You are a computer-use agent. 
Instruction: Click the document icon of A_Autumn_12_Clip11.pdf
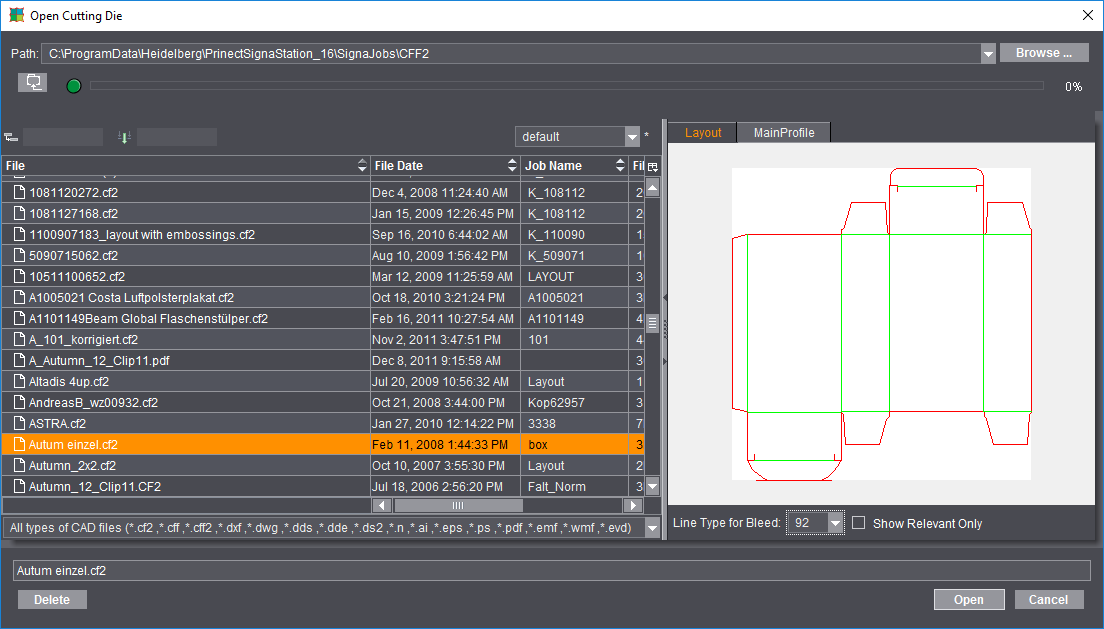pyautogui.click(x=18, y=360)
